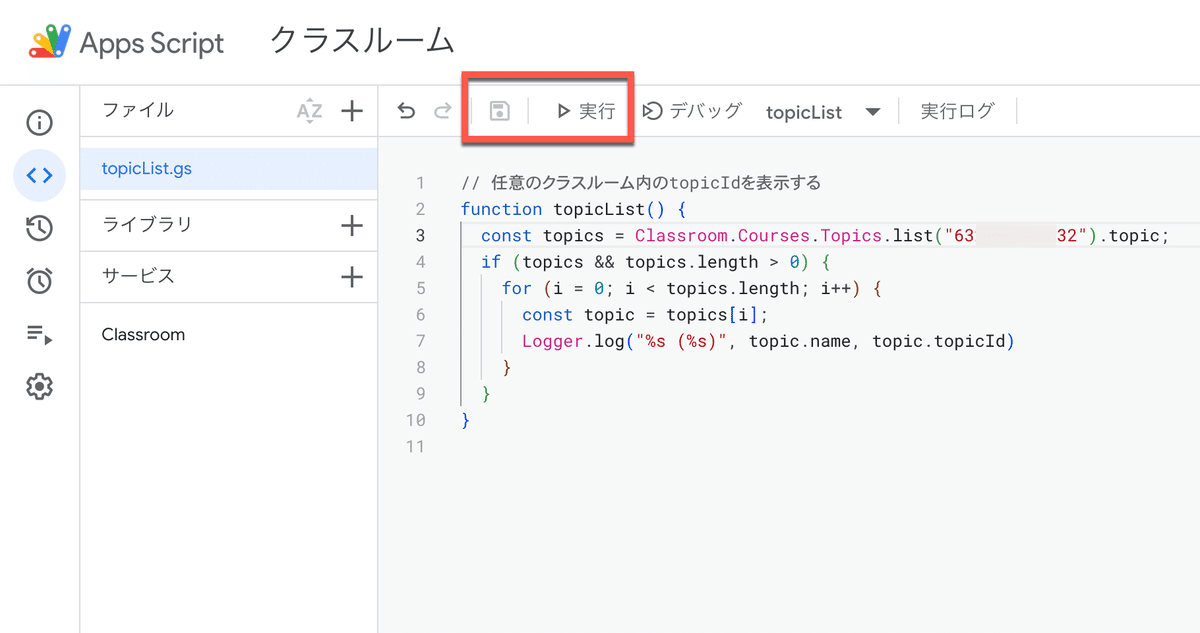
Task: Open the Triggers alarm clock icon
Action: tap(39, 281)
